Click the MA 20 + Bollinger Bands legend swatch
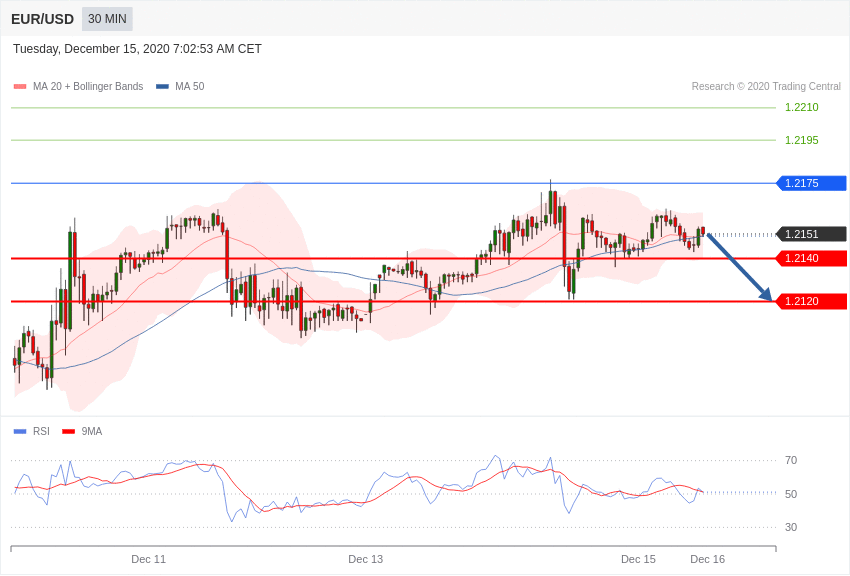850x576 pixels. [x=20, y=87]
